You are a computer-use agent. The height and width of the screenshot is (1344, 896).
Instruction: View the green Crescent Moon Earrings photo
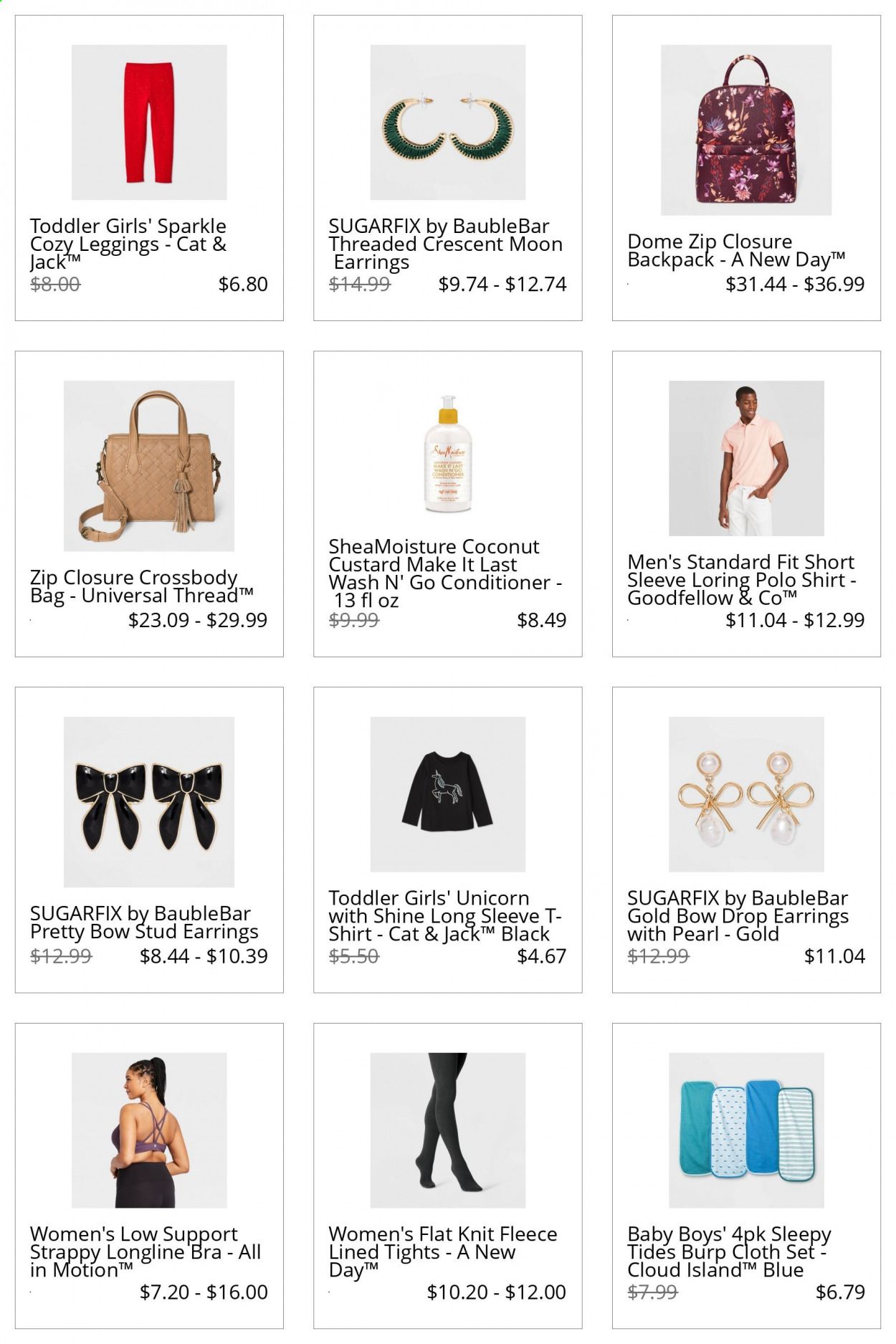point(448,123)
